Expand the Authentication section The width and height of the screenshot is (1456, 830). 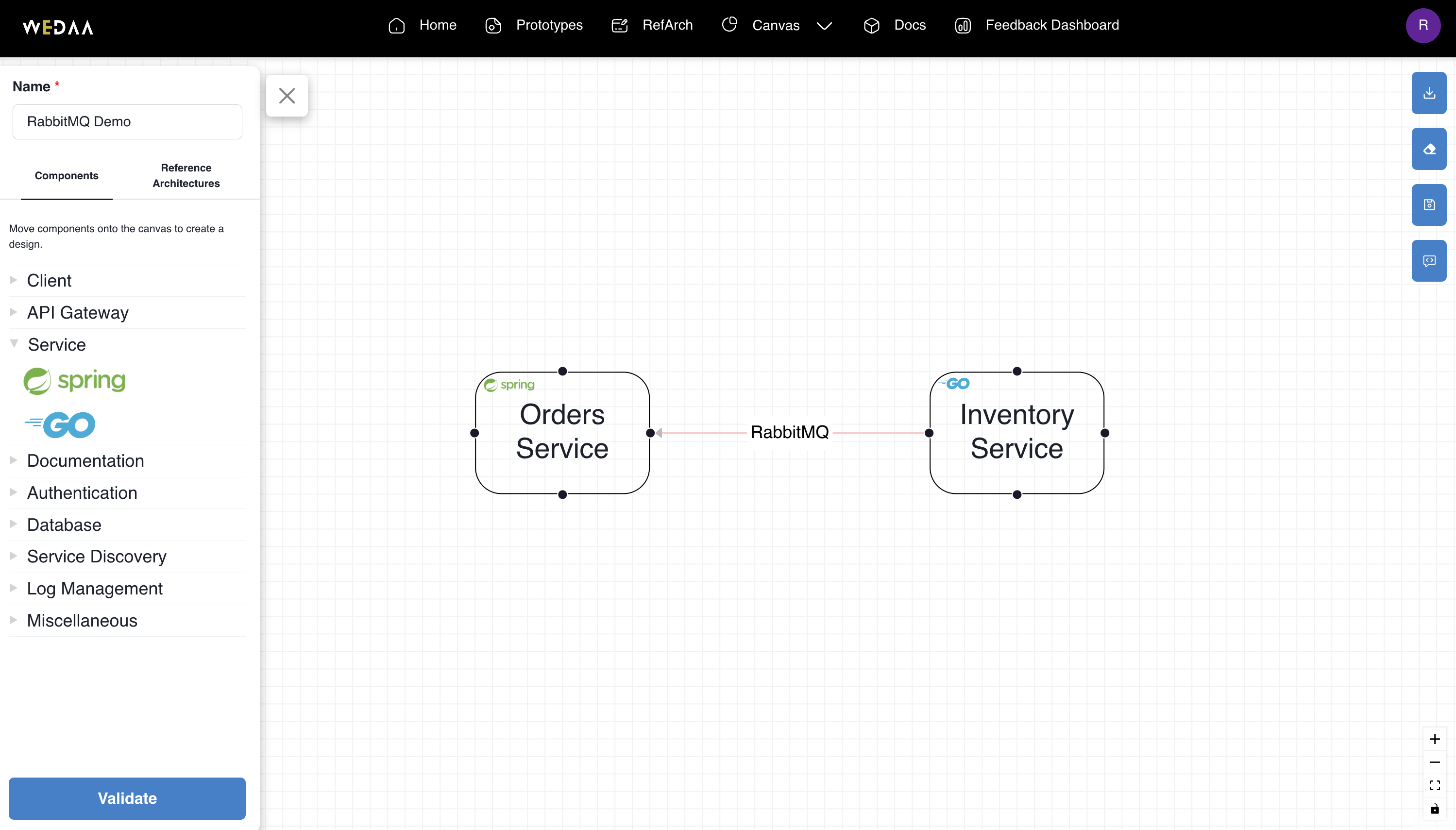coord(127,492)
